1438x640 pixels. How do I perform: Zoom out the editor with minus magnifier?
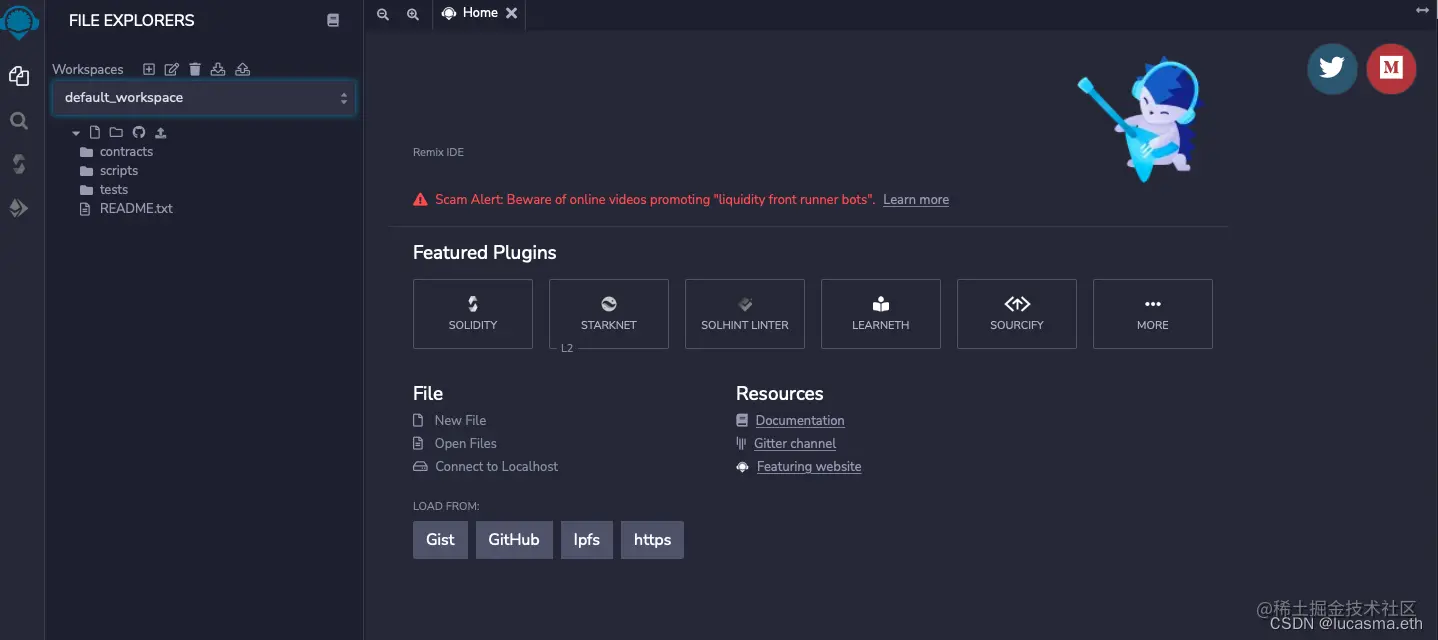click(383, 13)
